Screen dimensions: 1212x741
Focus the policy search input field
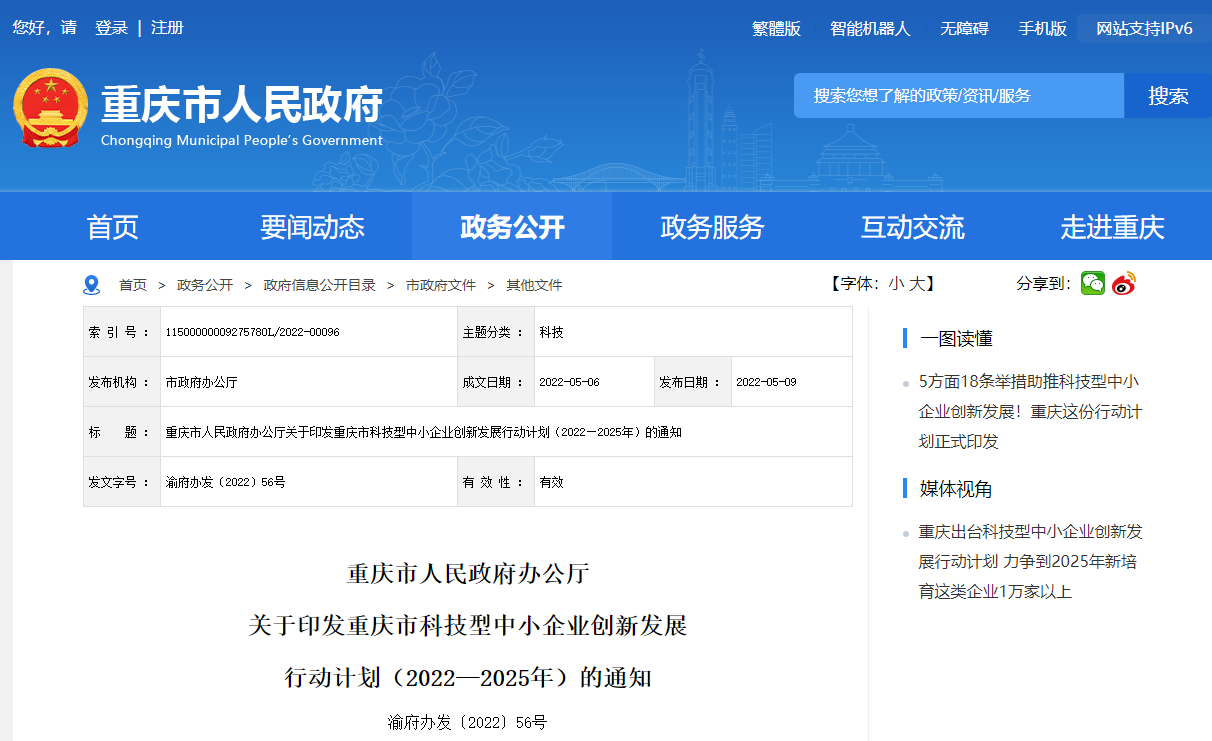tap(958, 96)
